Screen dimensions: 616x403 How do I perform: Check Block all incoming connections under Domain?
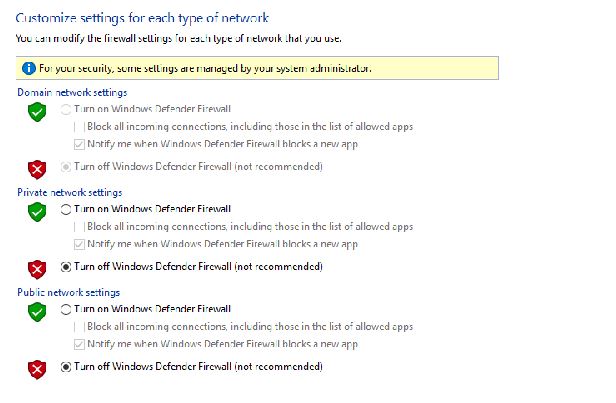pyautogui.click(x=80, y=126)
